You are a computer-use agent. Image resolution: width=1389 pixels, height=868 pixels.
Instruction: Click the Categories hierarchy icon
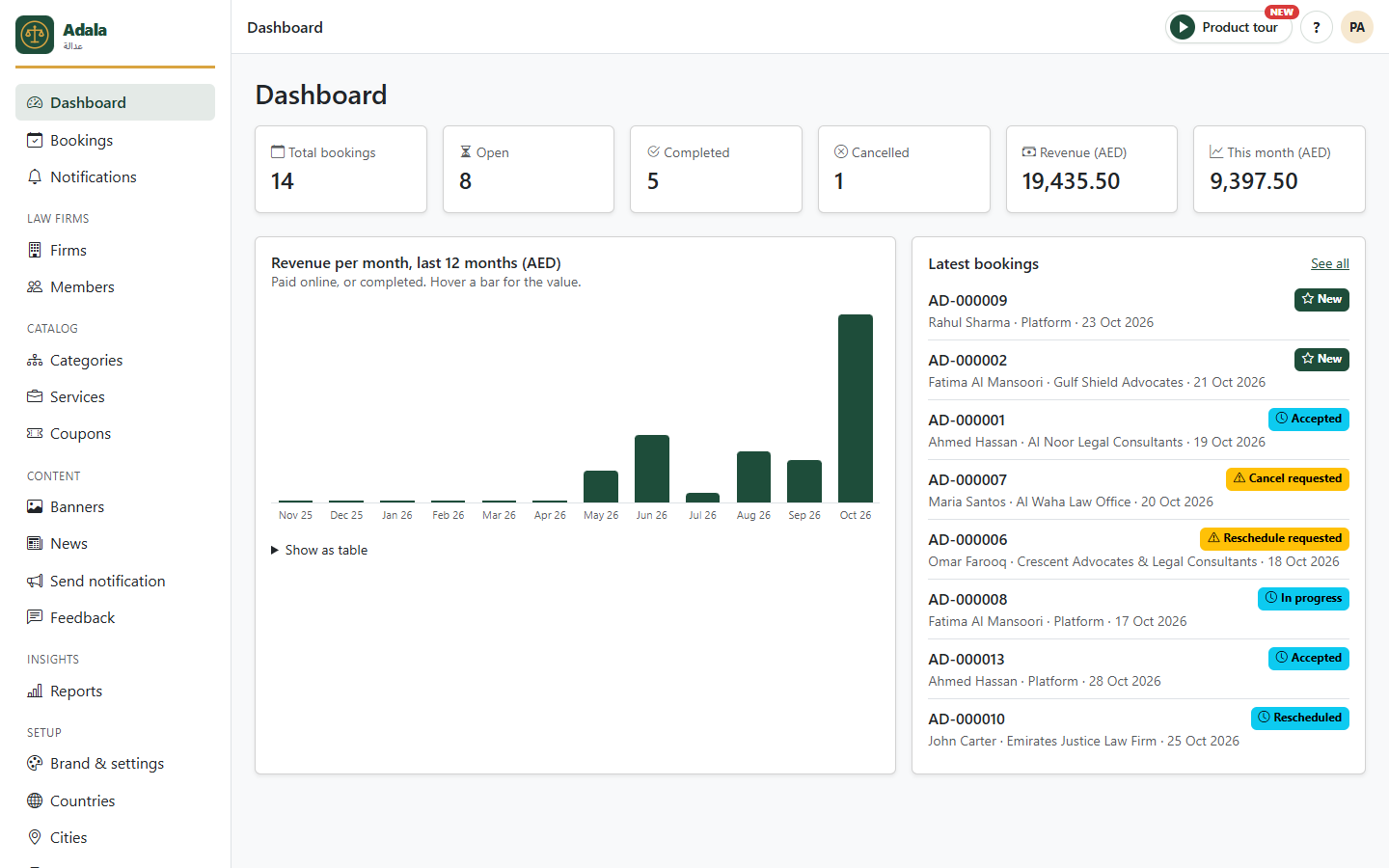pyautogui.click(x=35, y=360)
